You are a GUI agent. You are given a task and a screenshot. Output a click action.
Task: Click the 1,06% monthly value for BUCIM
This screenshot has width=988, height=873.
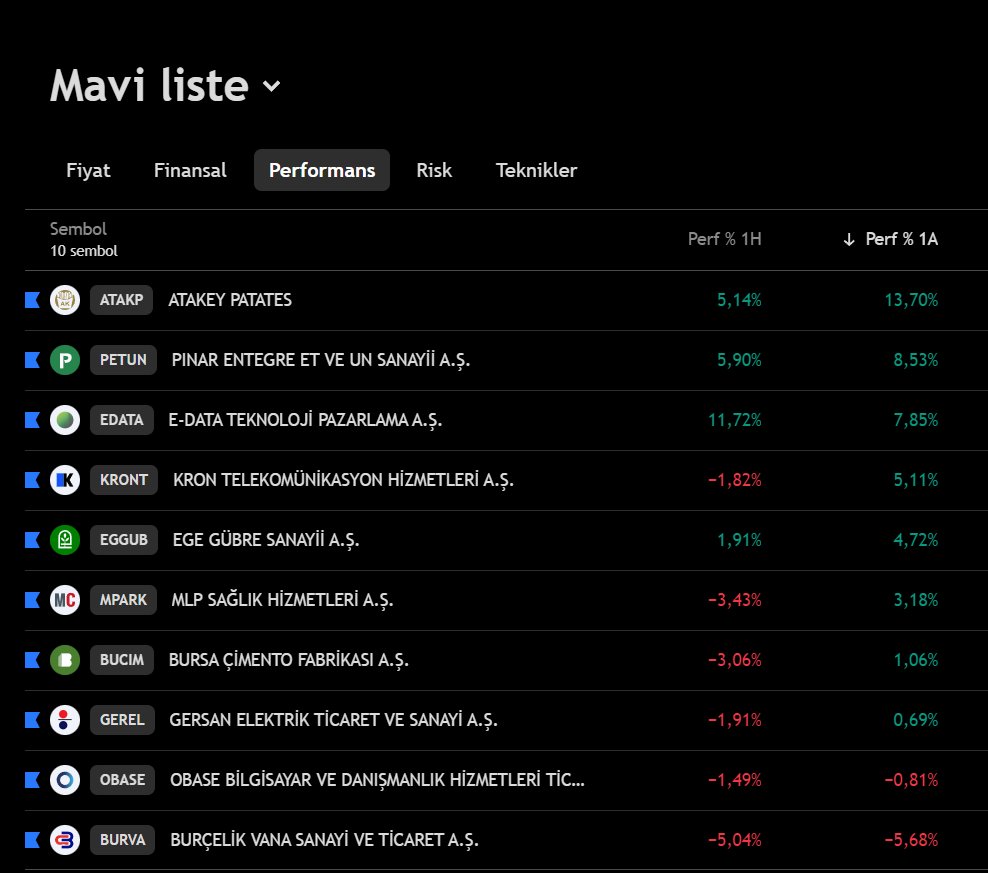(916, 660)
